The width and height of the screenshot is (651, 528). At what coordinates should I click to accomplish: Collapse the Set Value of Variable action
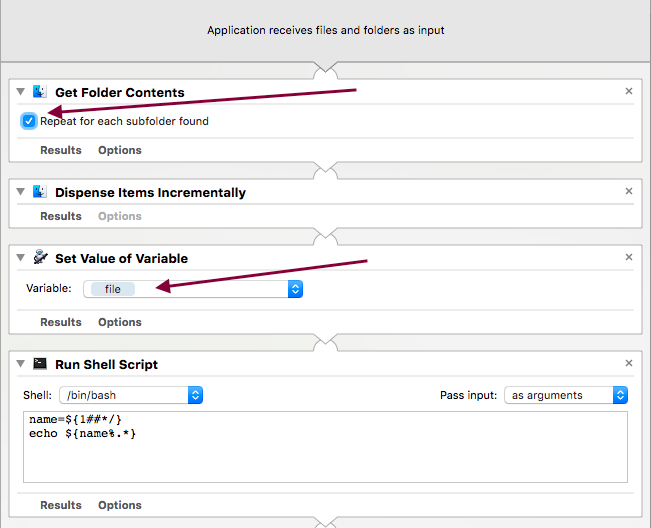pos(21,258)
